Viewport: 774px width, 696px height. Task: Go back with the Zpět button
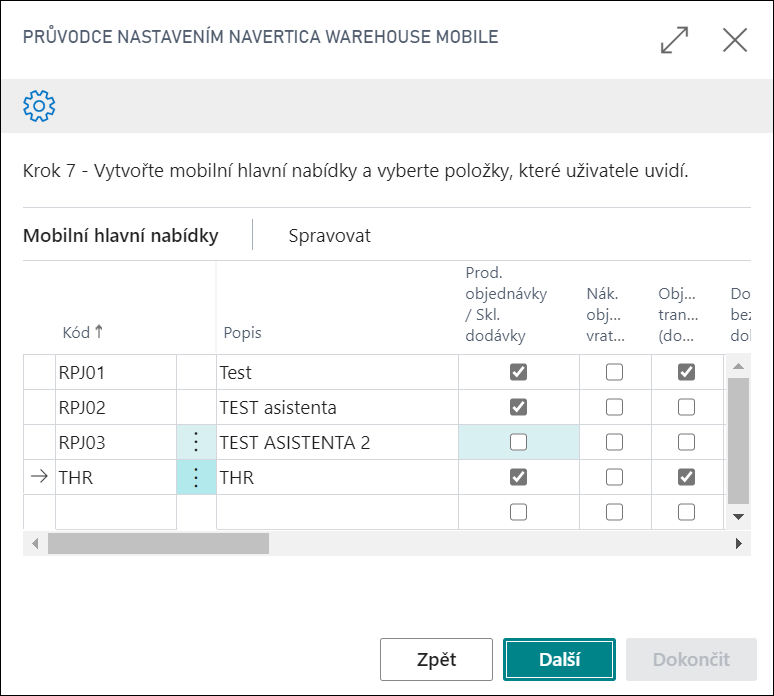(436, 659)
